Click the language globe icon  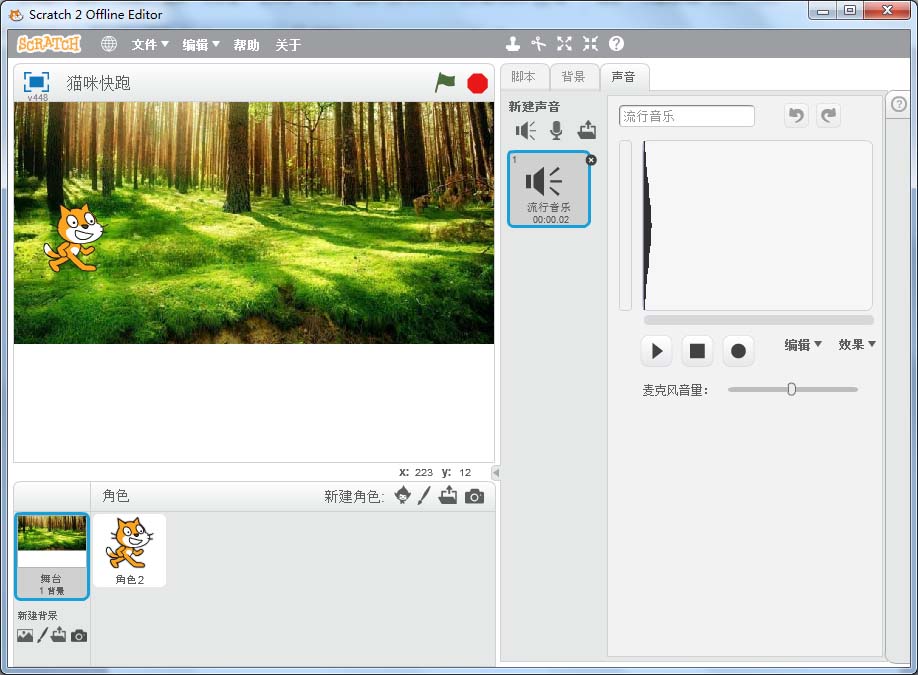pyautogui.click(x=109, y=44)
